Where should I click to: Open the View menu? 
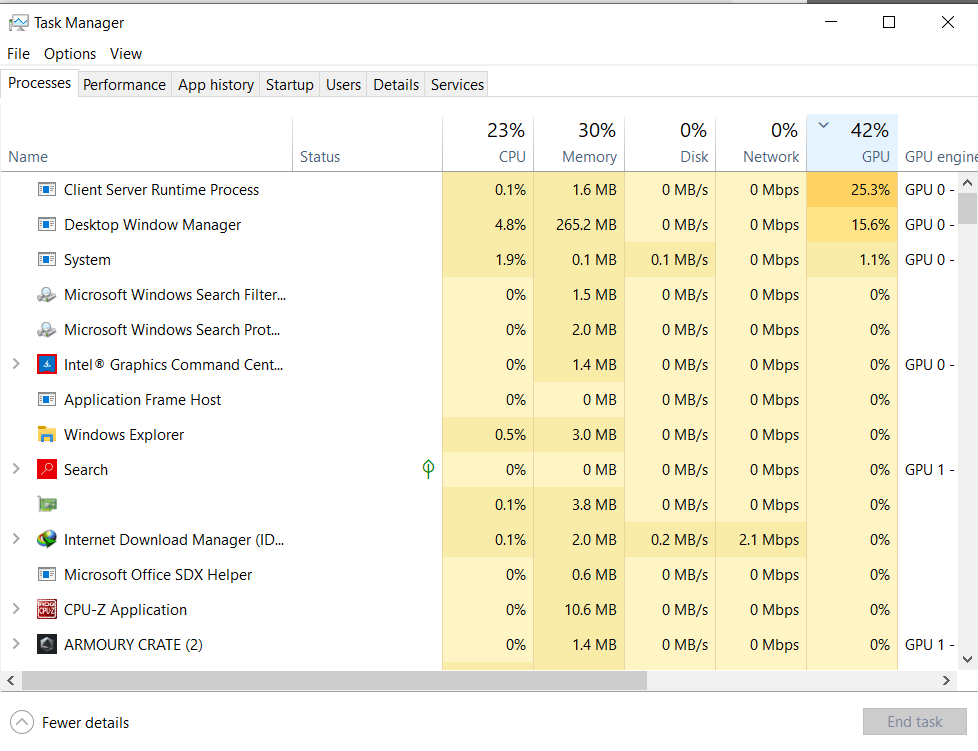(x=126, y=54)
